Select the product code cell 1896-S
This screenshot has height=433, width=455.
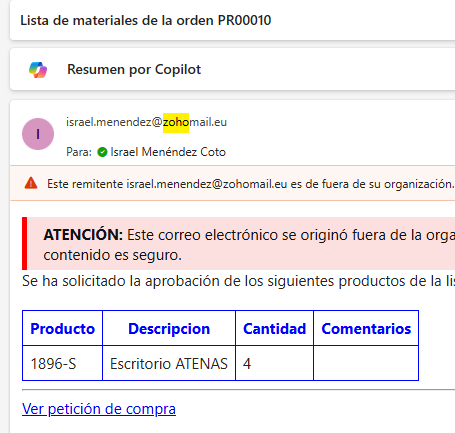63,363
